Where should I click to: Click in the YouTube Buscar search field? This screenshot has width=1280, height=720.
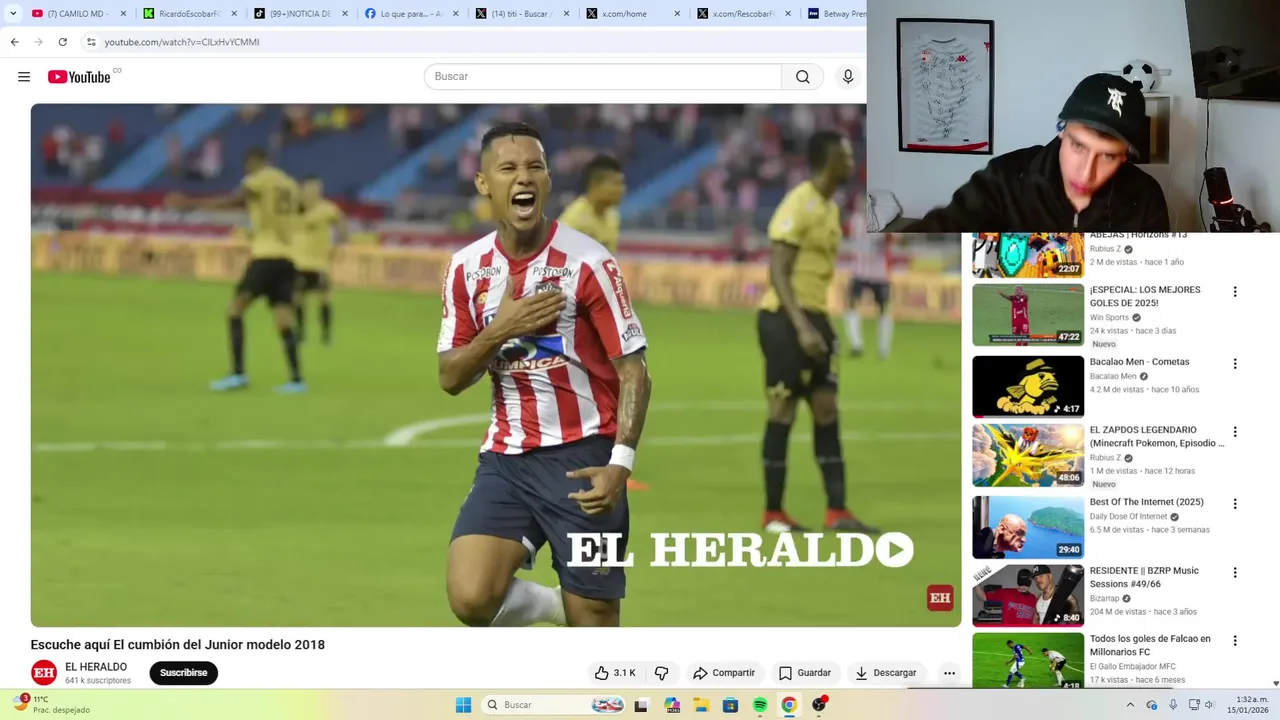[603, 77]
